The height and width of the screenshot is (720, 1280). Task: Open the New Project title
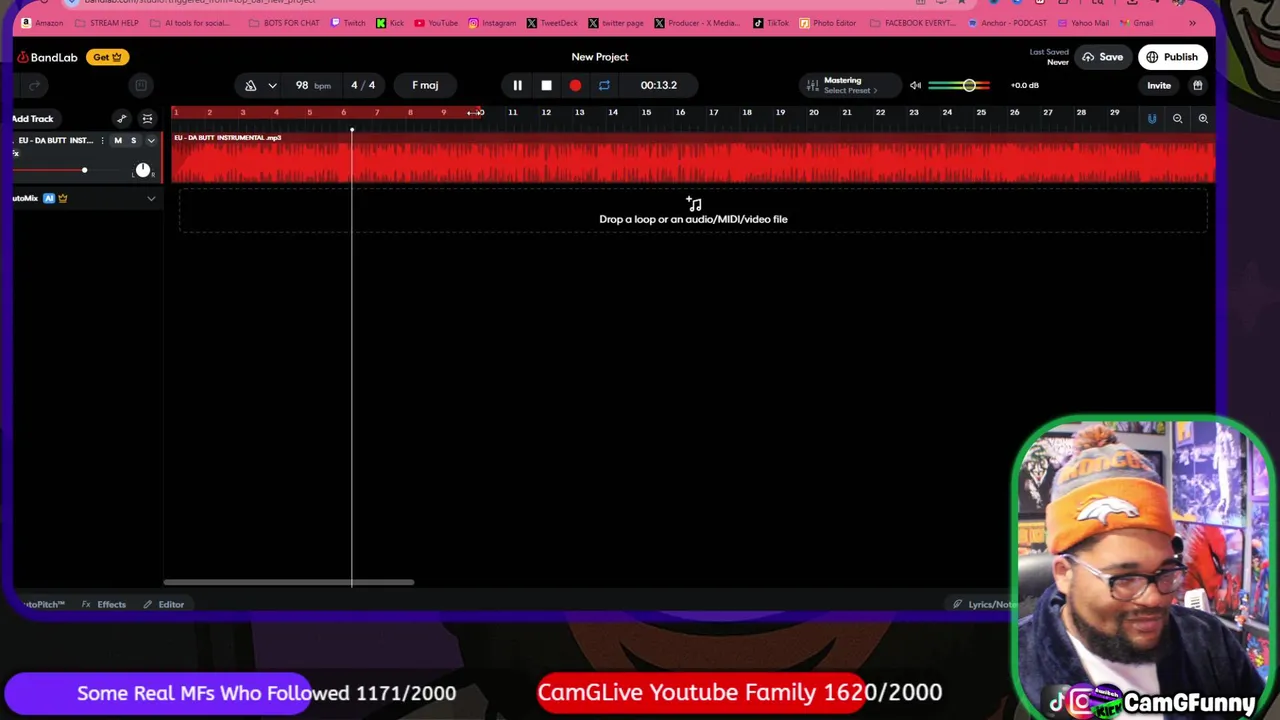pyautogui.click(x=600, y=57)
